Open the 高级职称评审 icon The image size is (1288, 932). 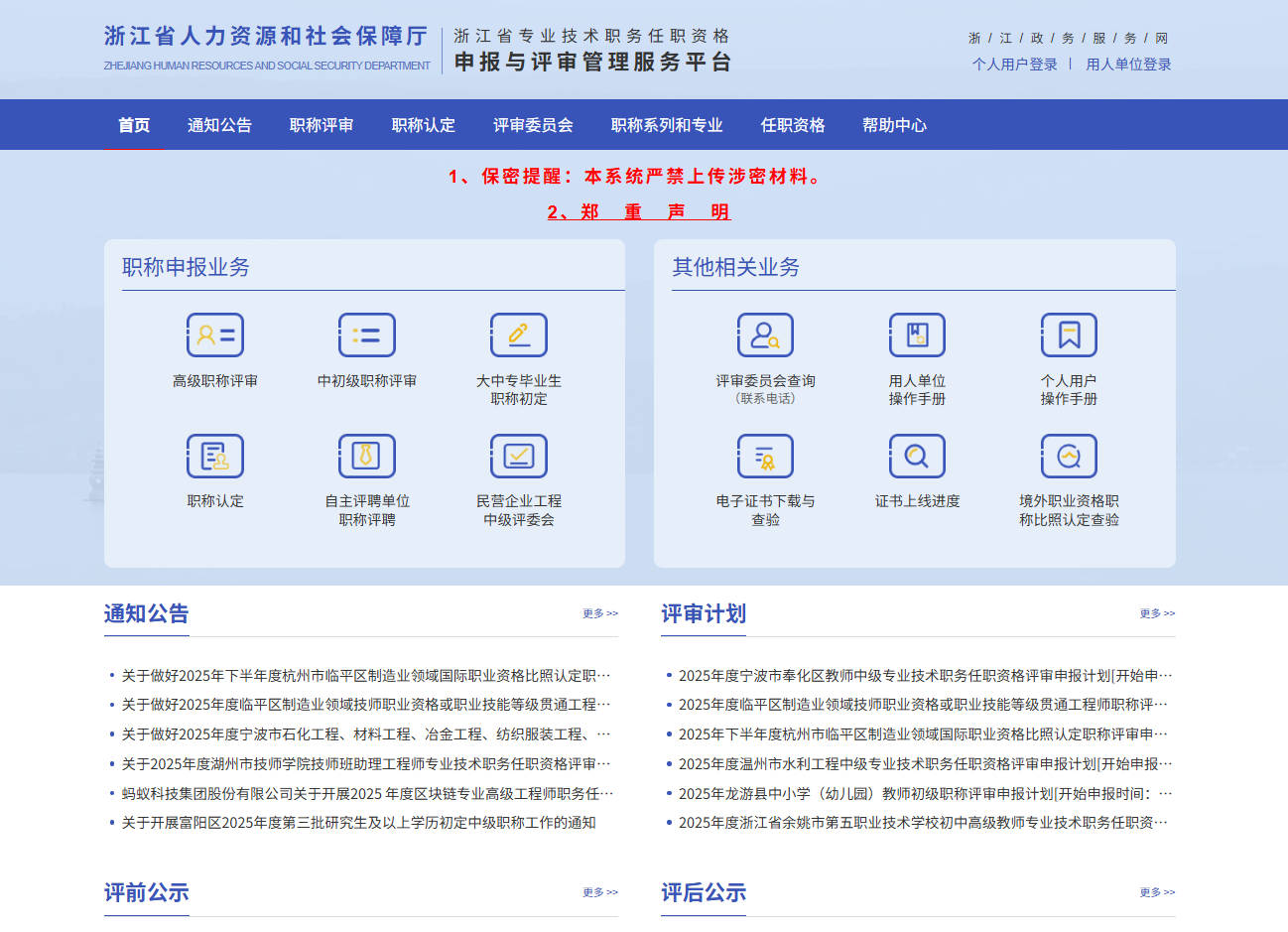click(x=215, y=335)
